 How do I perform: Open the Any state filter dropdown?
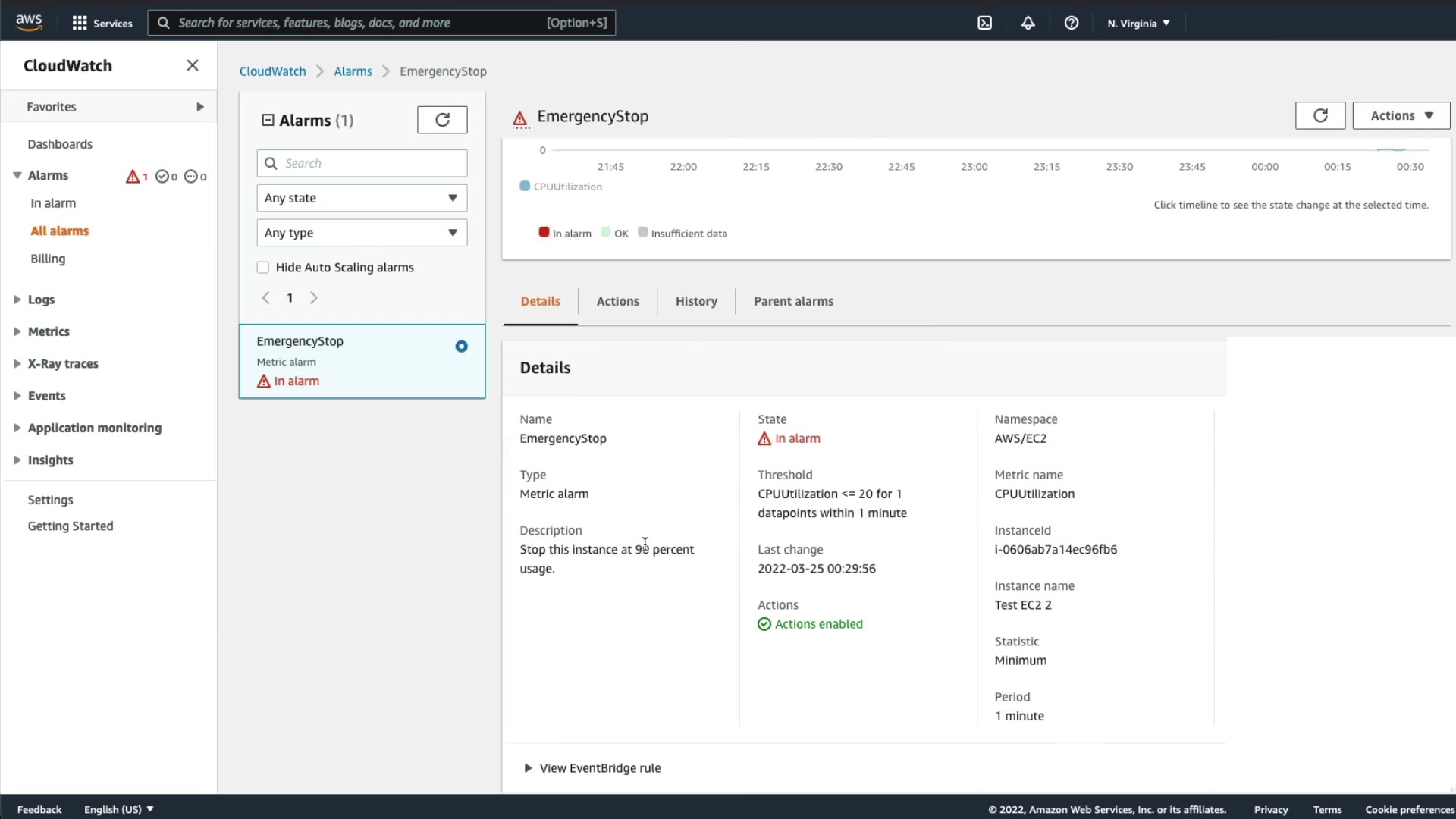362,198
